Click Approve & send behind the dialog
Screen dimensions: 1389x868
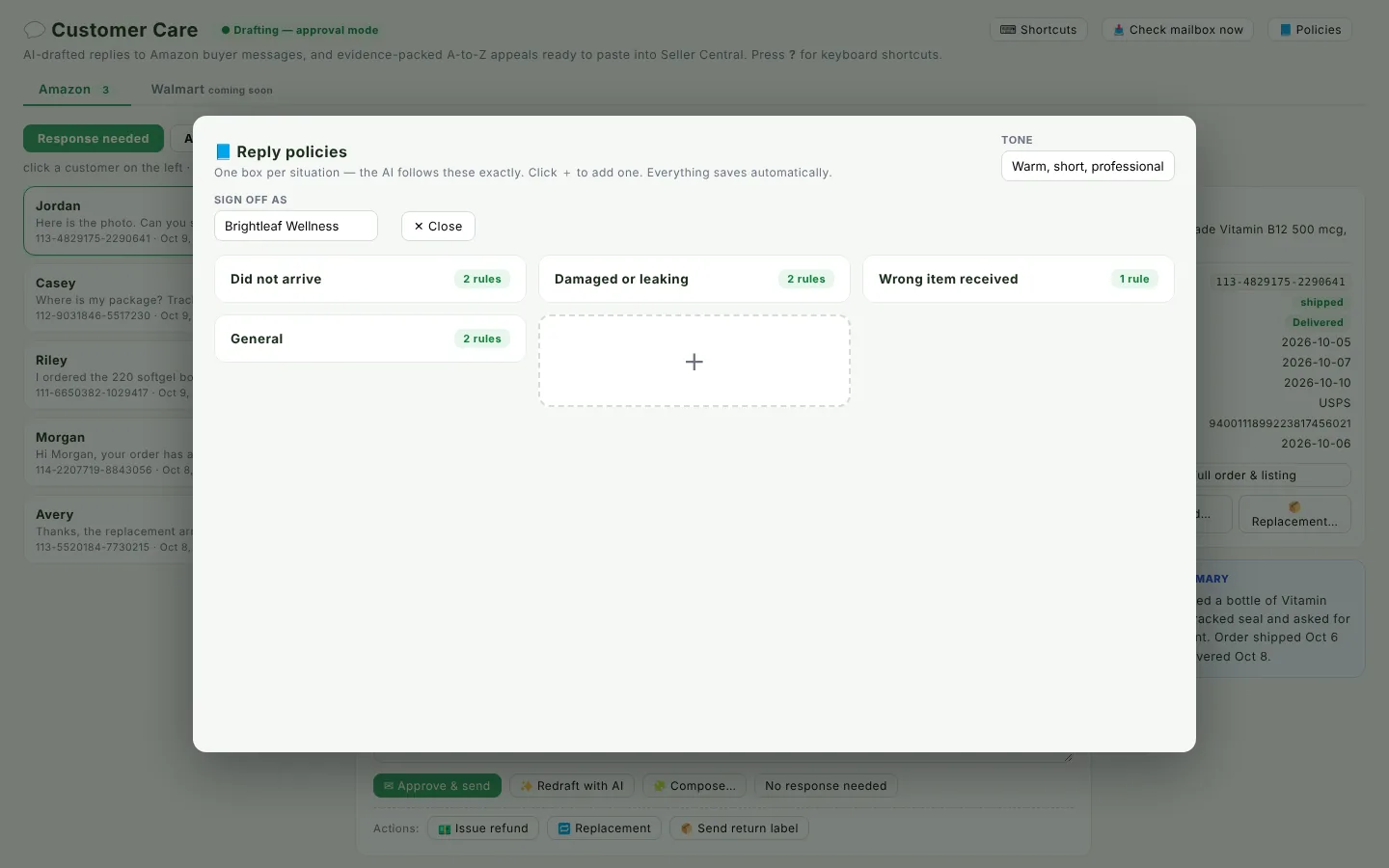(437, 786)
